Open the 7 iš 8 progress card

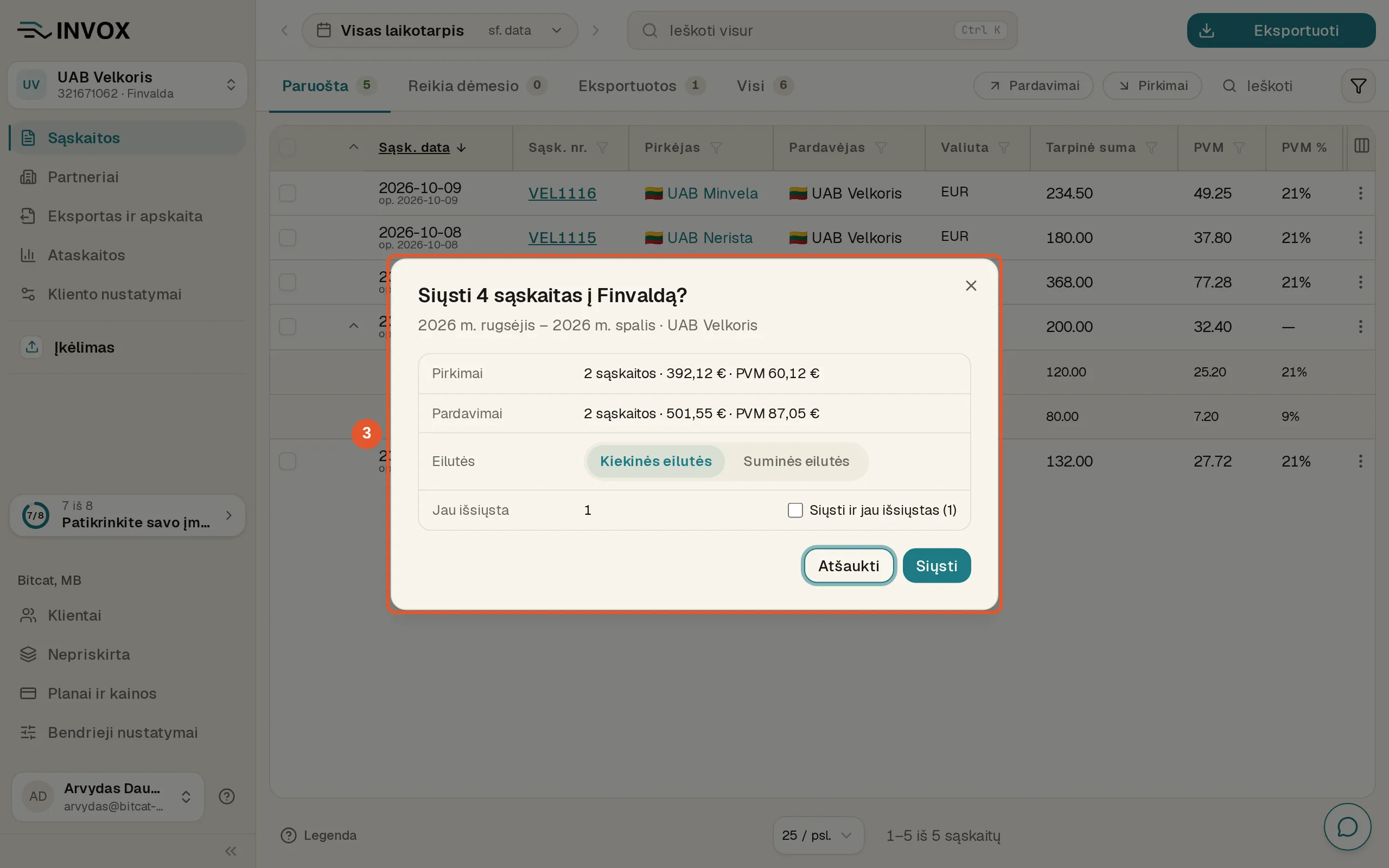[x=128, y=515]
